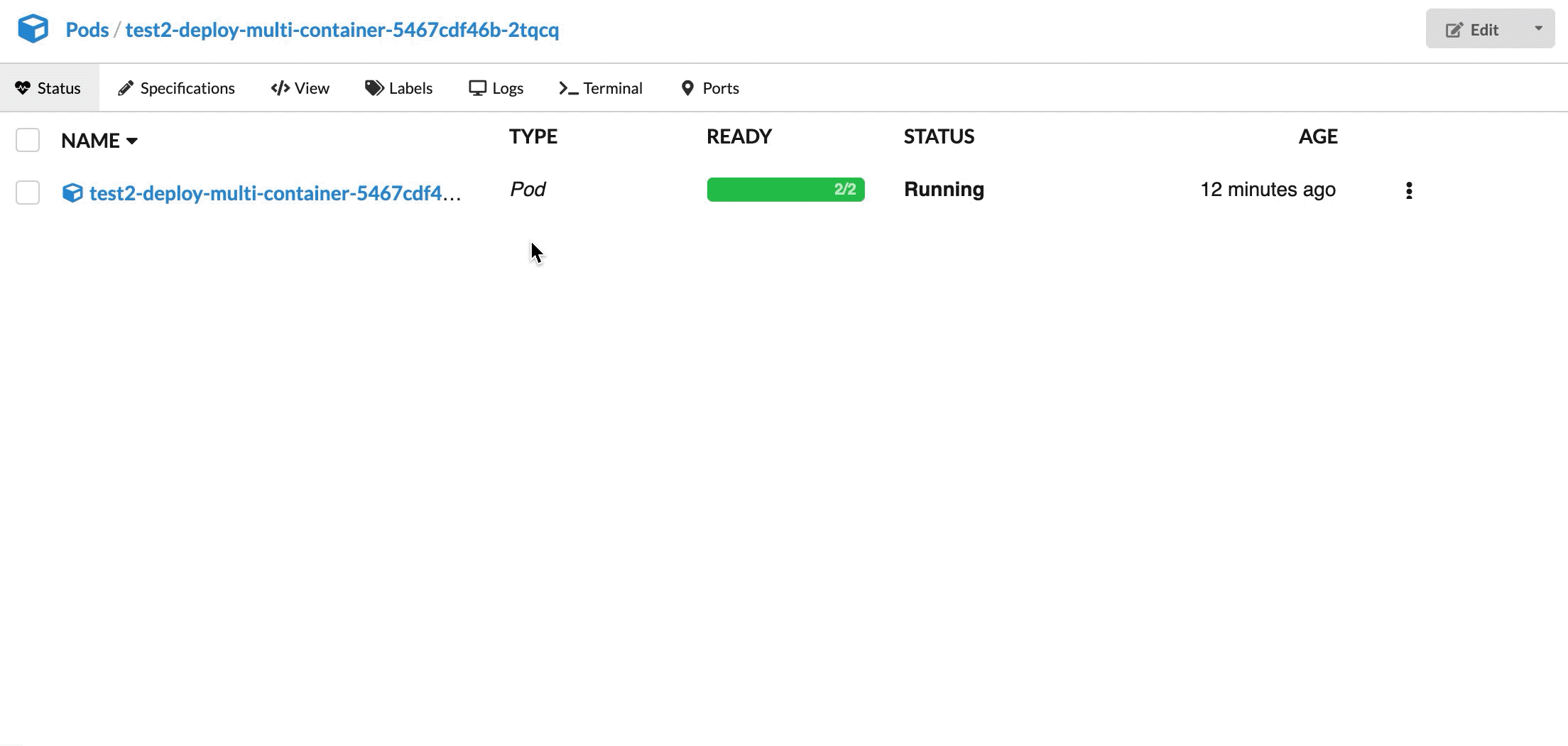Switch to the Logs tab
1568x746 pixels.
click(x=496, y=88)
